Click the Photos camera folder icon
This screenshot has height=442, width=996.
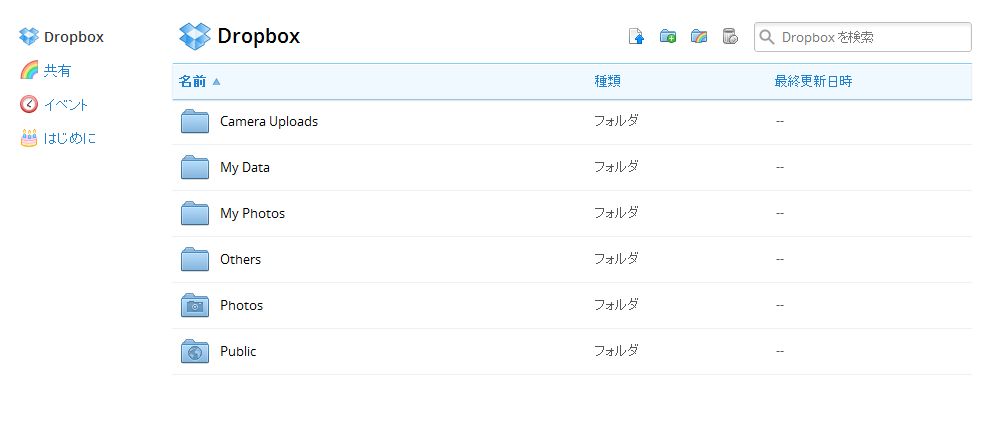[x=195, y=305]
